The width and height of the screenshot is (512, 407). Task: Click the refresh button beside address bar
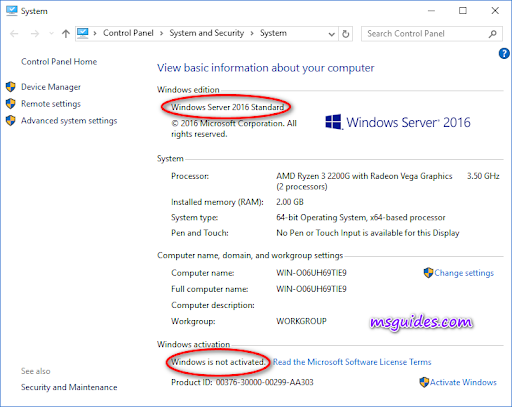coord(346,34)
